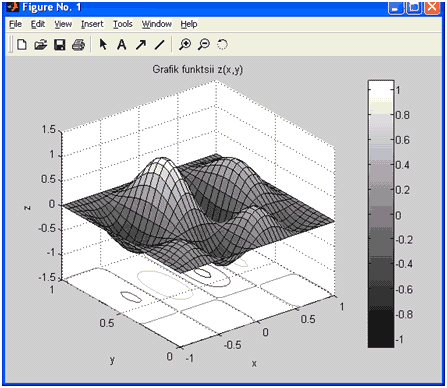Viewport: 447px width, 388px height.
Task: Click the colorbar near the 0.4 level
Action: tap(381, 164)
